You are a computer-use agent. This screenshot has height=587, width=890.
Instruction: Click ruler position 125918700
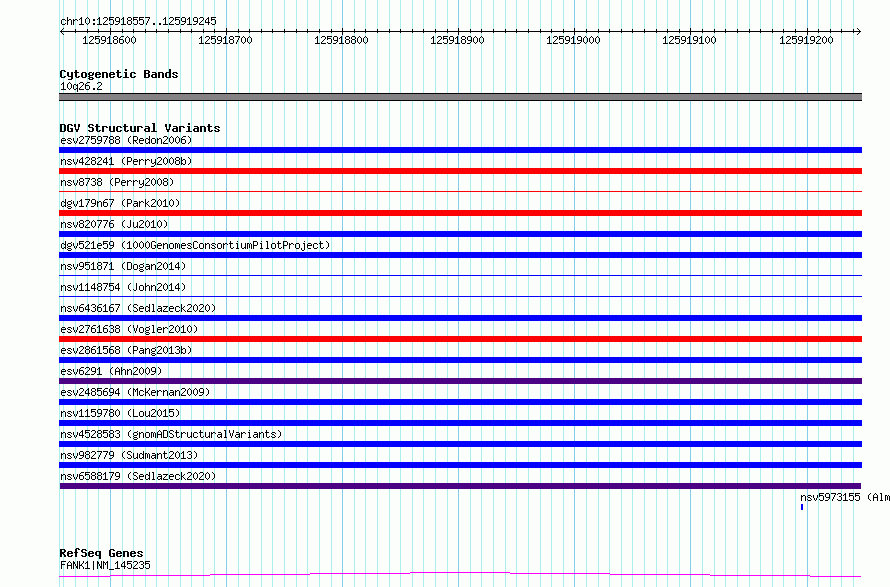225,40
